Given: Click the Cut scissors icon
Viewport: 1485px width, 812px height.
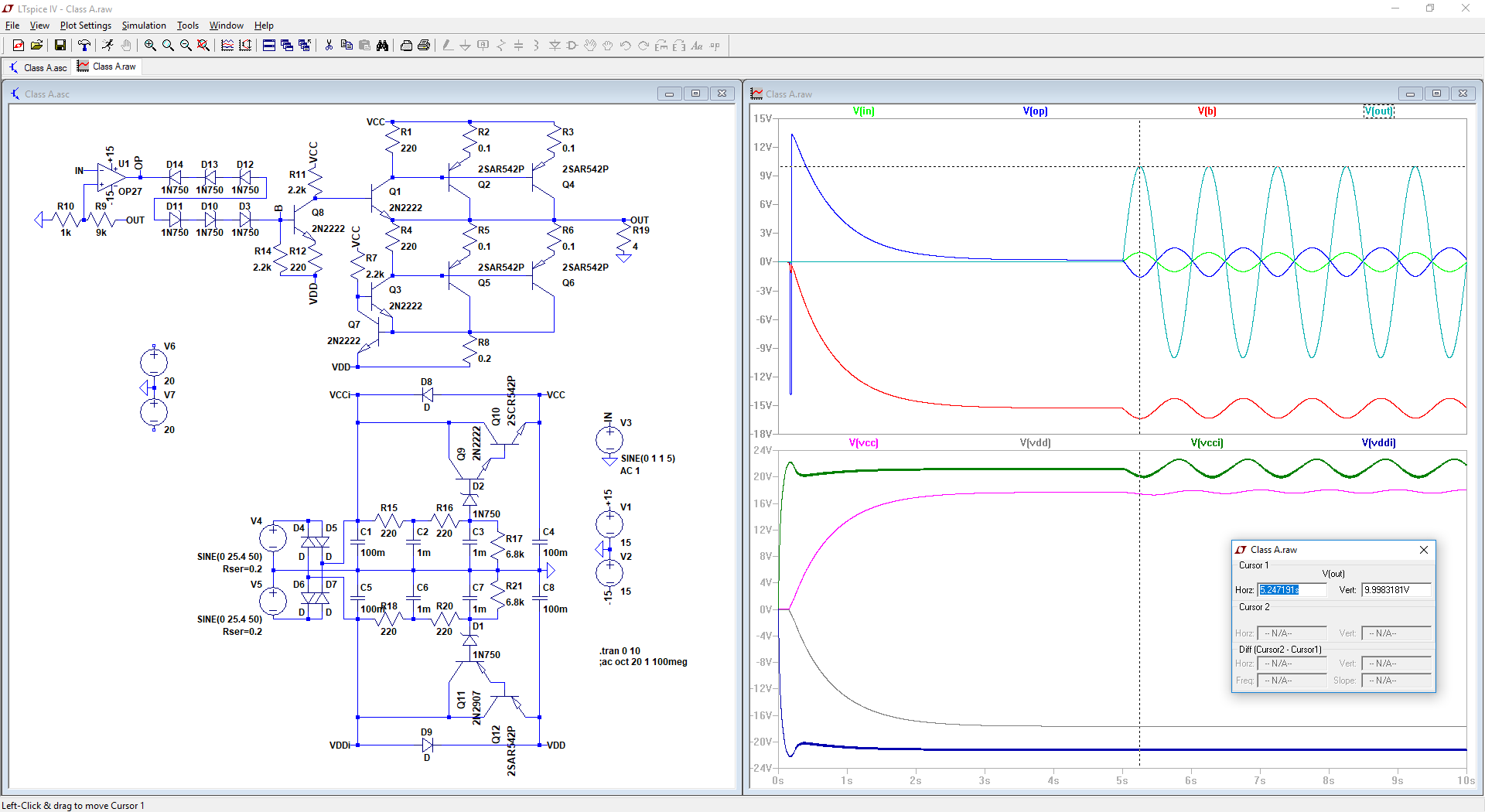Looking at the screenshot, I should (x=329, y=46).
